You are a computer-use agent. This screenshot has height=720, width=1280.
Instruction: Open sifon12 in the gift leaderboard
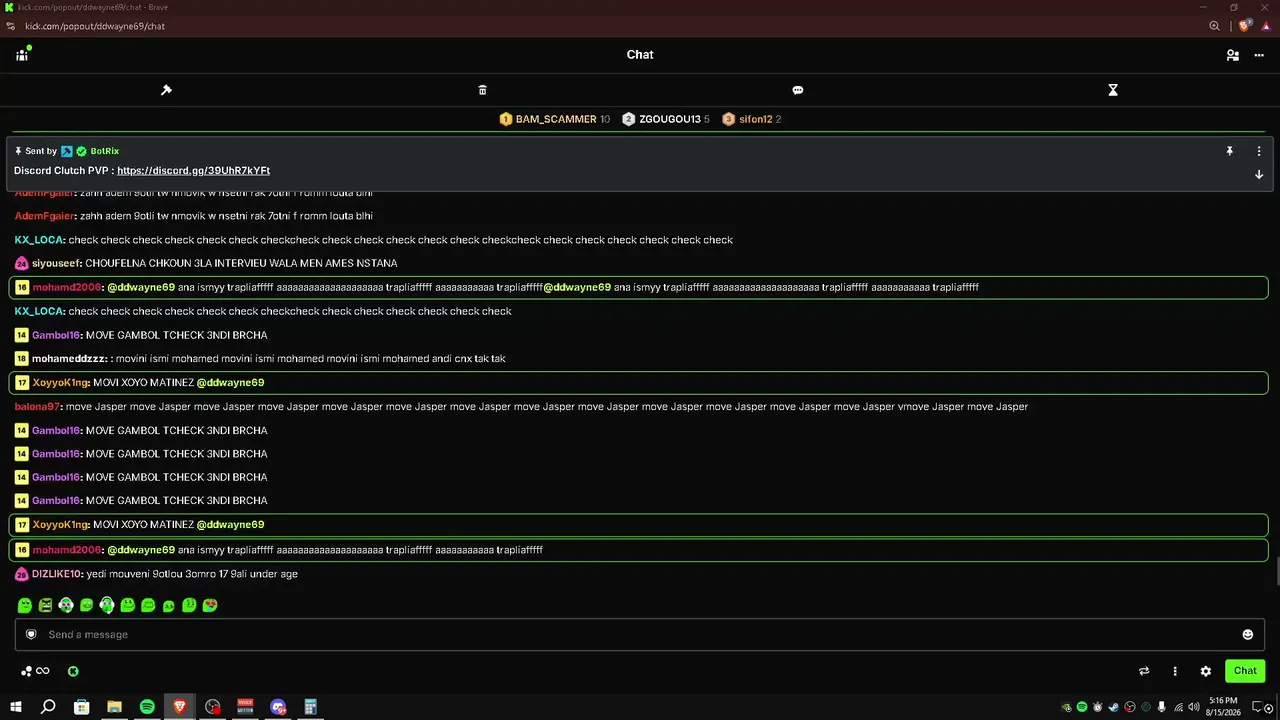tap(752, 119)
